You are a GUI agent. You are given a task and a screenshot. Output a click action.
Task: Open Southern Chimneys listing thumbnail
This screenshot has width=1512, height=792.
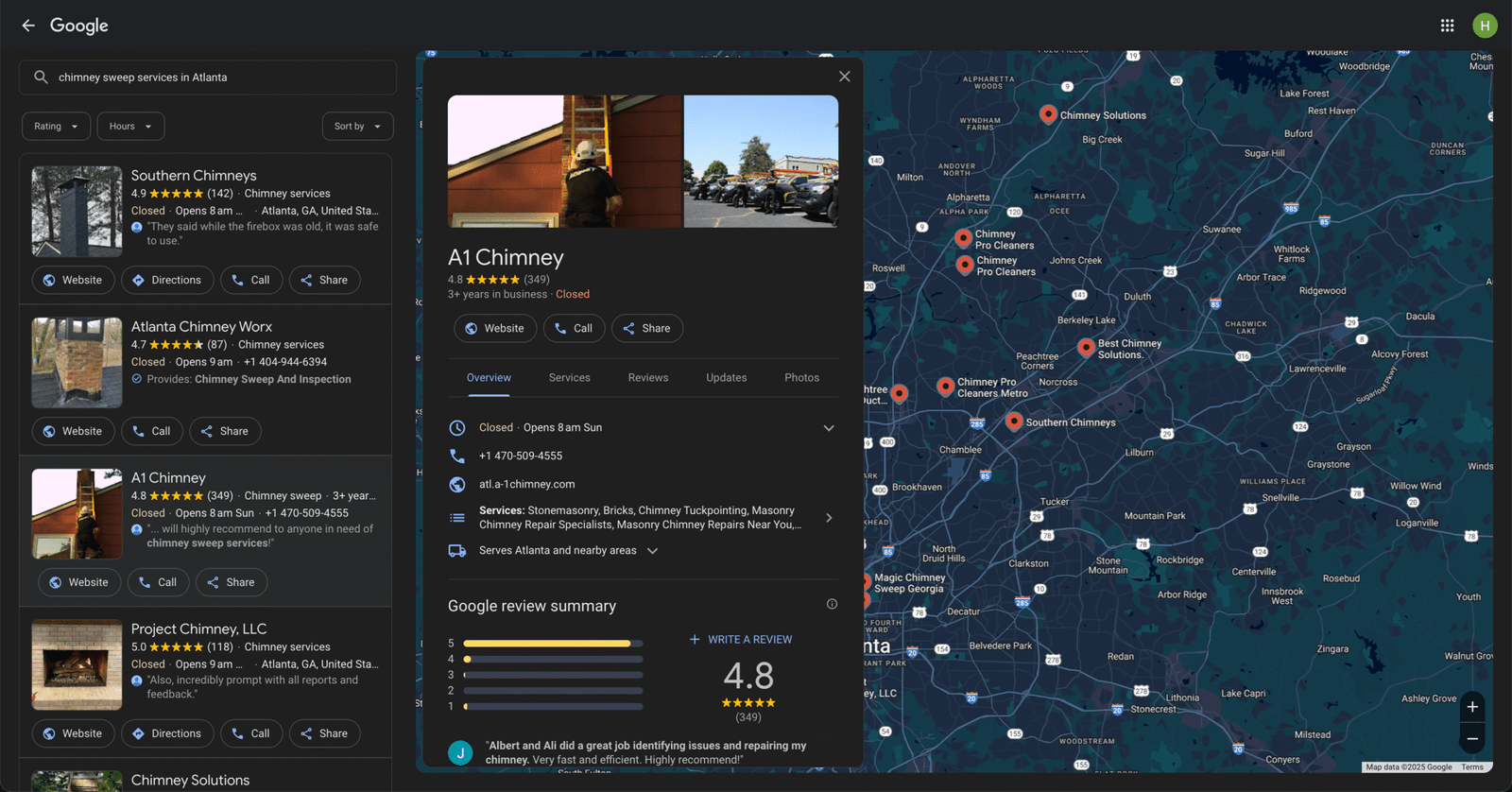coord(77,212)
